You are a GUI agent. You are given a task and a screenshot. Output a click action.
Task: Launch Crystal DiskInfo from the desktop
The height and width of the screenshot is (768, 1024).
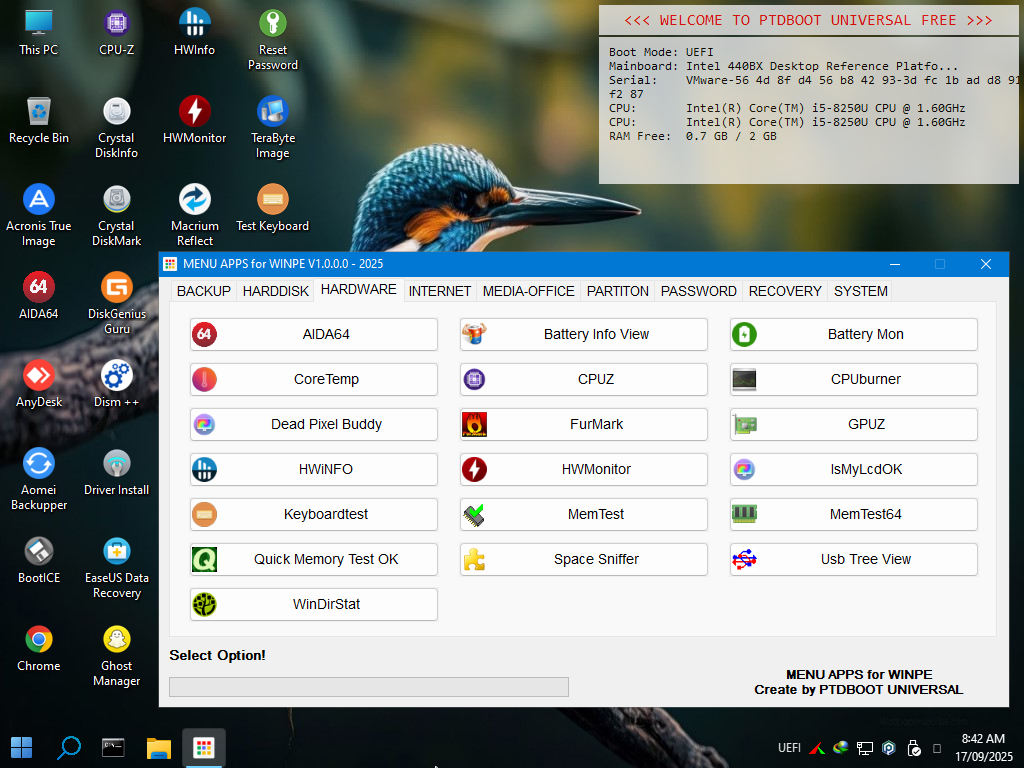coord(117,112)
